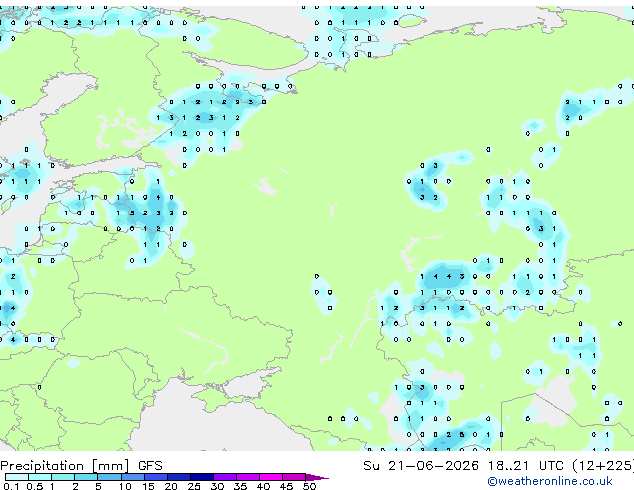The width and height of the screenshot is (634, 490).
Task: Pick the 1–2 mm legend swatch
Action: (63, 477)
